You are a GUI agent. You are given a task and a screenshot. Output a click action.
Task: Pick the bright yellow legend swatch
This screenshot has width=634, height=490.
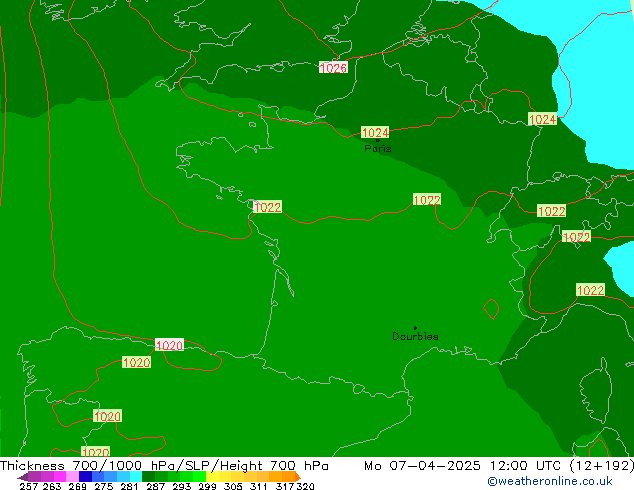click(x=212, y=476)
